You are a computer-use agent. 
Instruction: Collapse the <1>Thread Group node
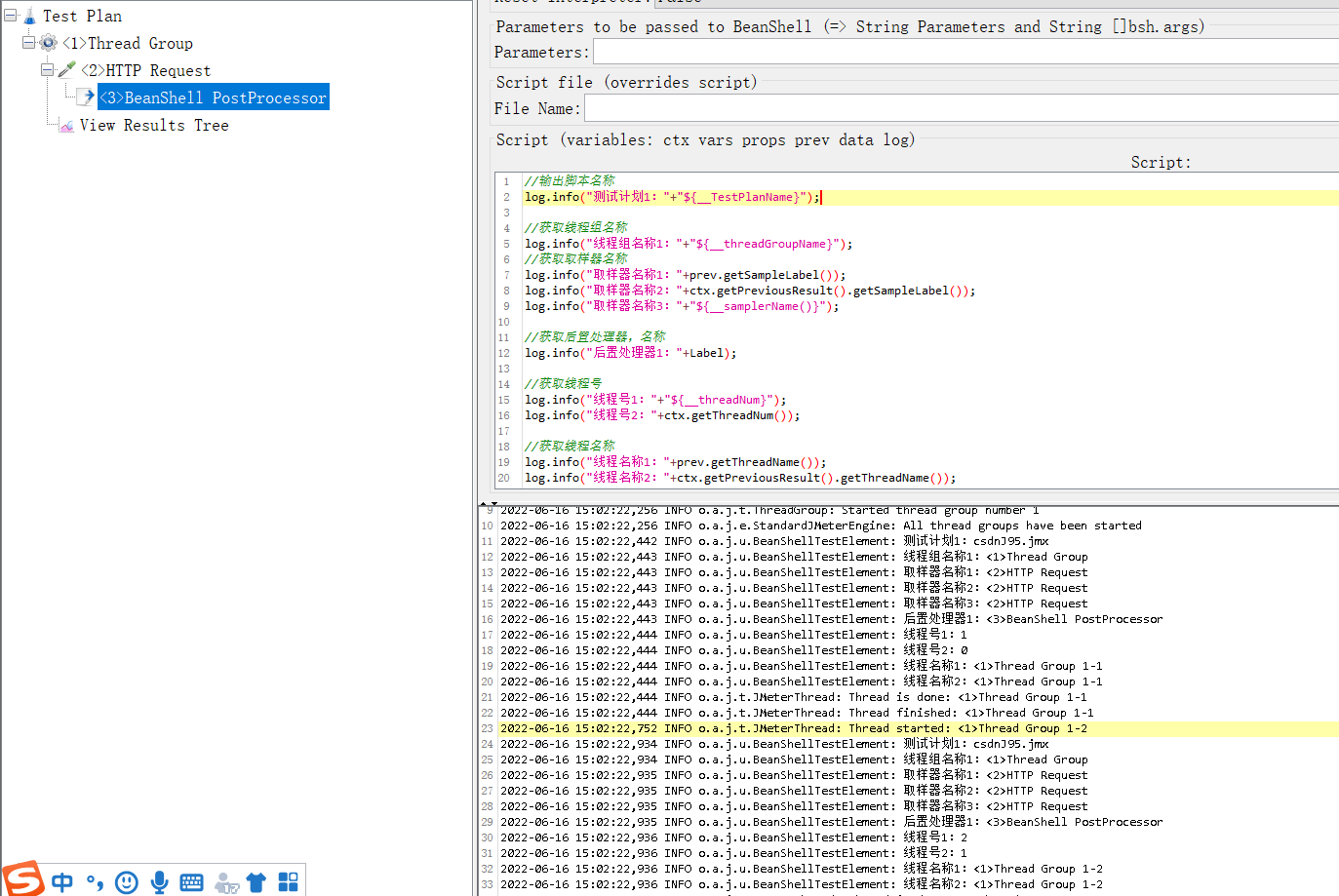pos(29,43)
